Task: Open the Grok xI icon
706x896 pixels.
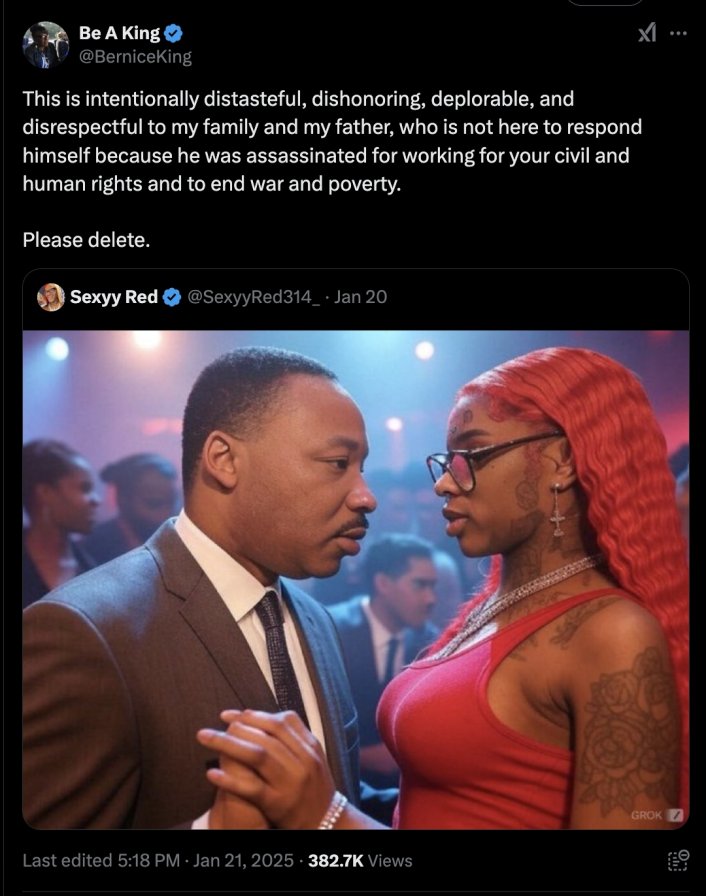Action: coord(647,33)
